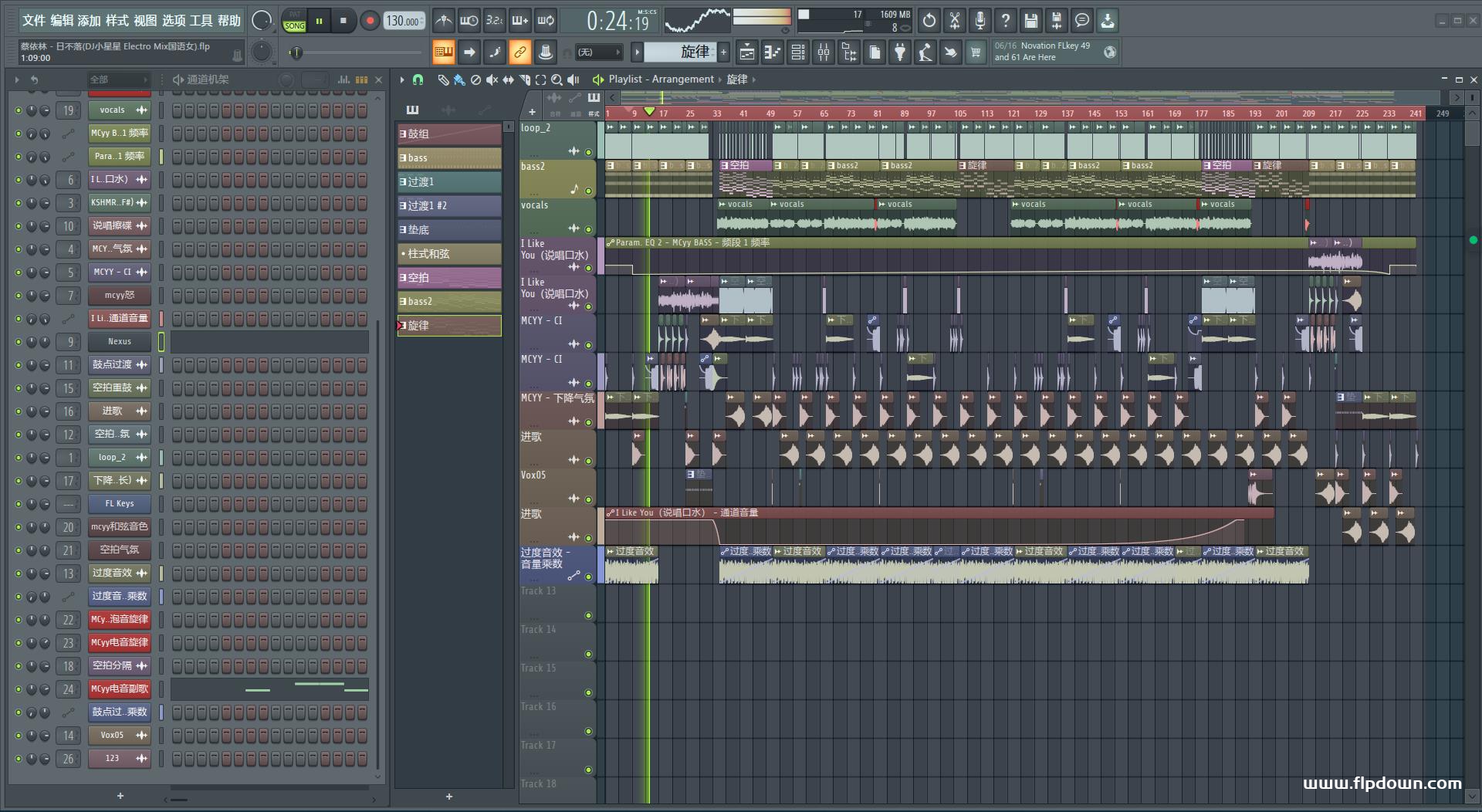The height and width of the screenshot is (812, 1482).
Task: Open the Piano roll view icon
Action: click(773, 52)
